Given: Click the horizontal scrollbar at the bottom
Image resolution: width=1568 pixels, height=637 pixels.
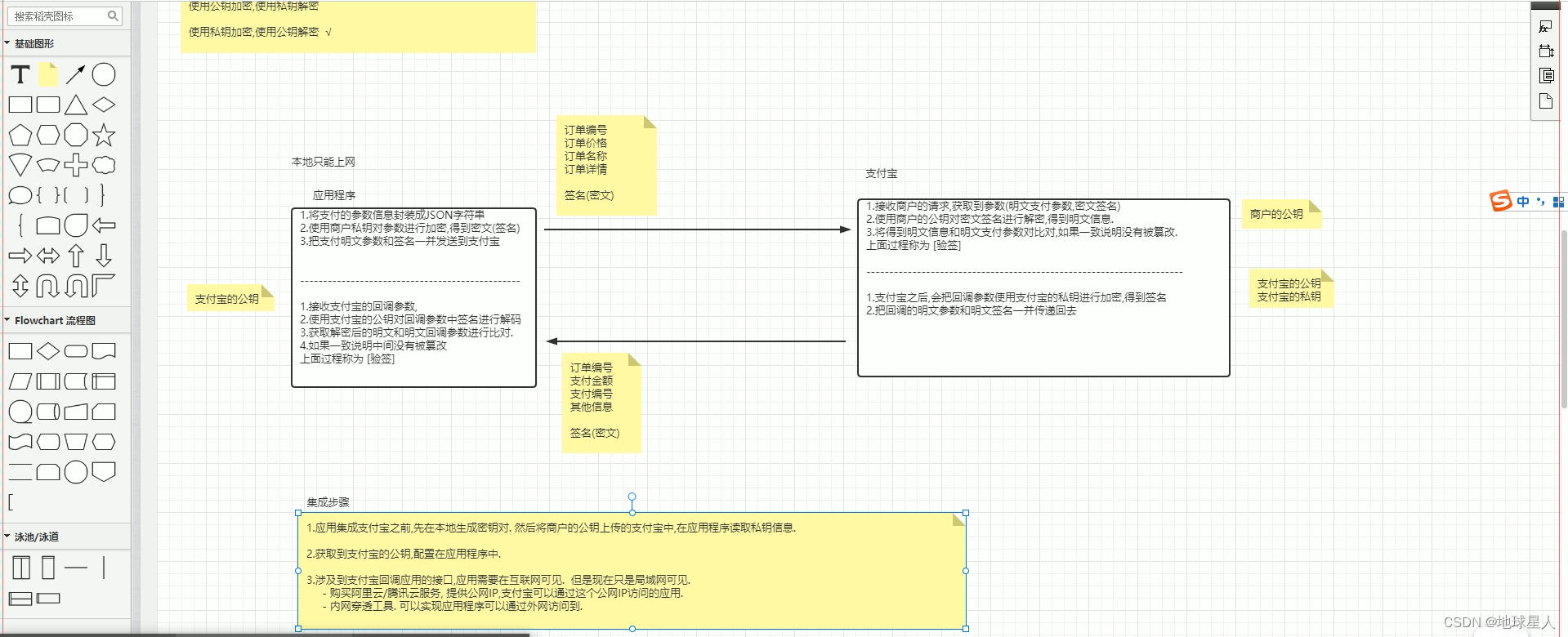Looking at the screenshot, I should (265, 634).
